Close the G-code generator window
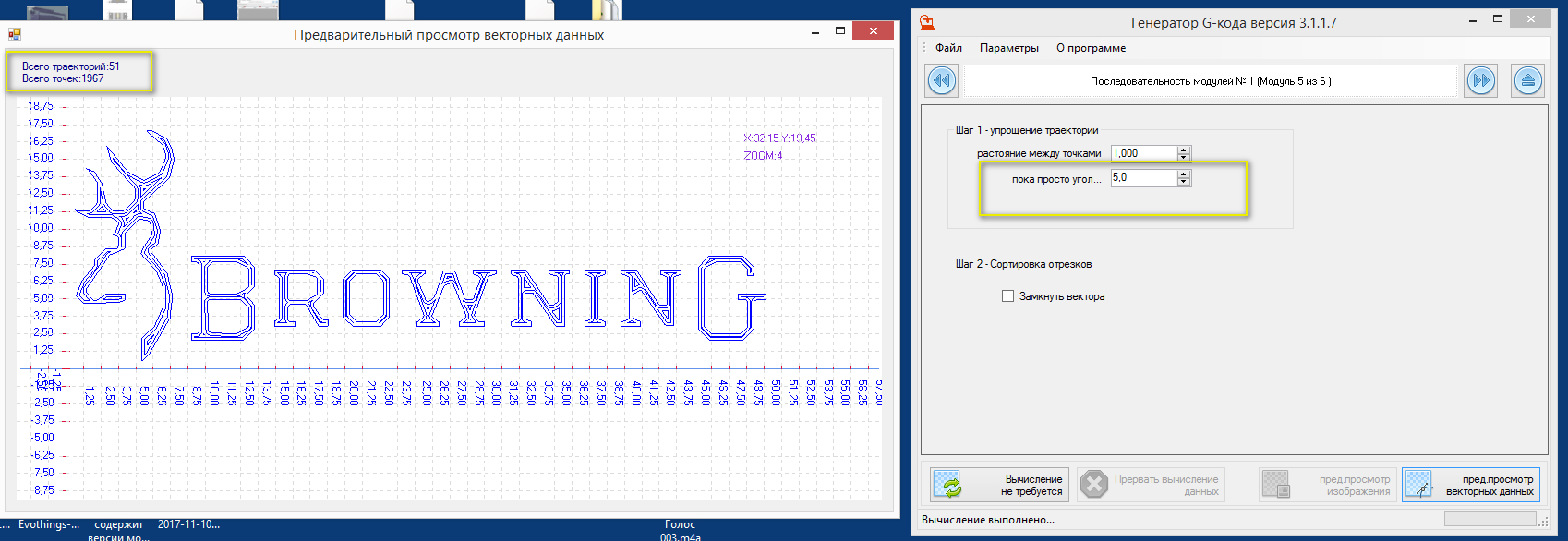 click(x=1531, y=19)
